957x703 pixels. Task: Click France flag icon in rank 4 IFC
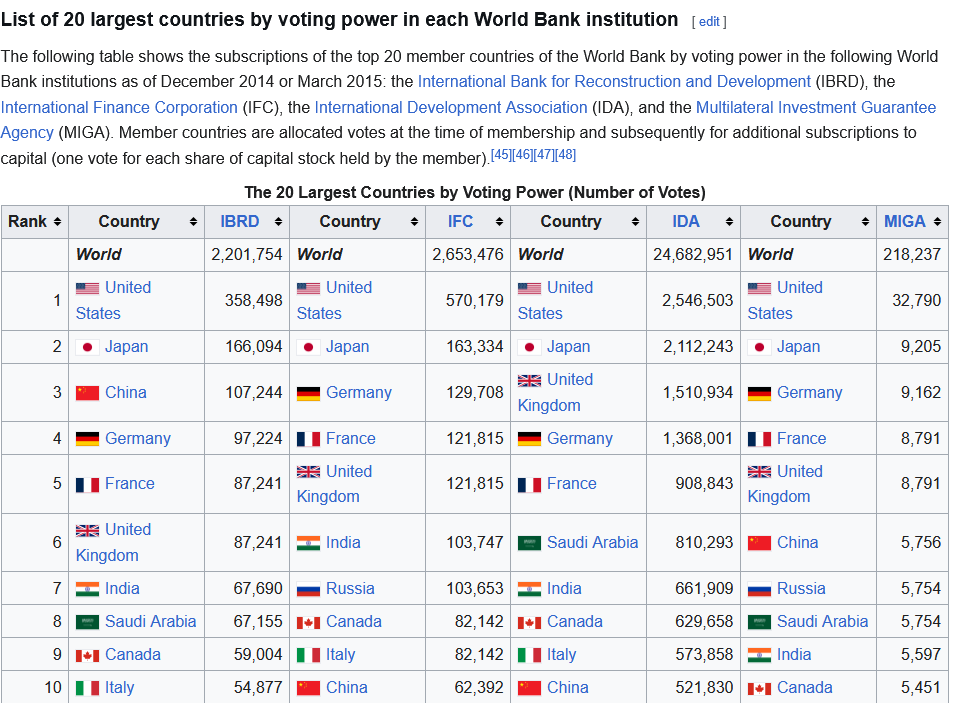(x=308, y=439)
